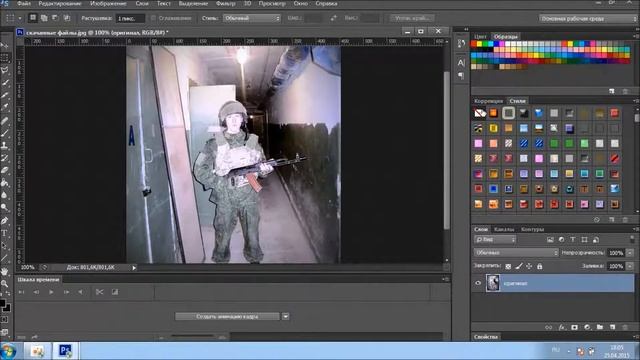The width and height of the screenshot is (640, 360).
Task: Select the Eyedropper tool
Action: 5,107
